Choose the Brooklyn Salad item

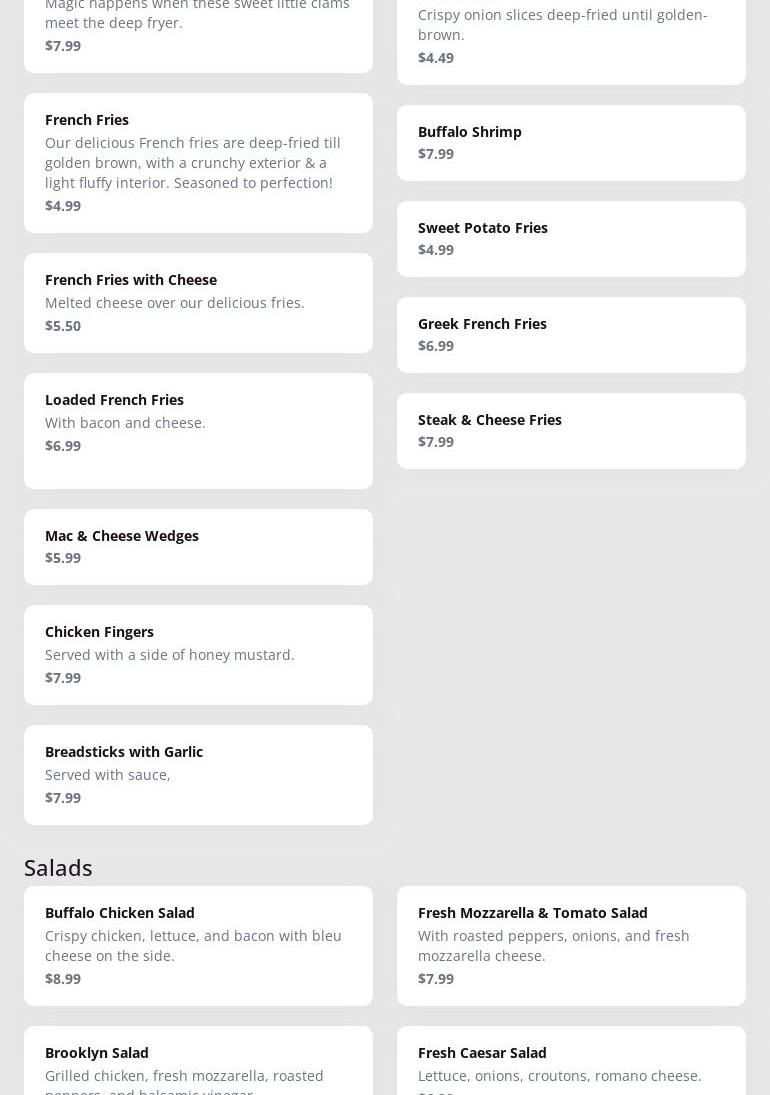pyautogui.click(x=198, y=1061)
